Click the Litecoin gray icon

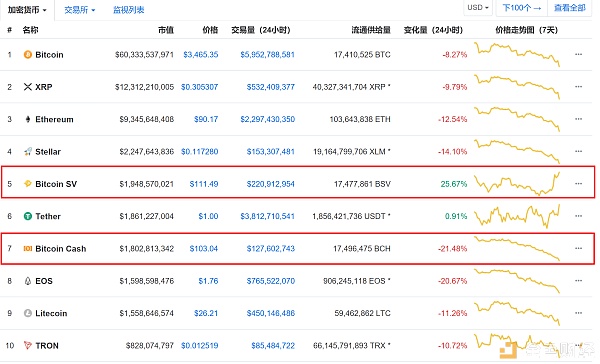(x=28, y=313)
